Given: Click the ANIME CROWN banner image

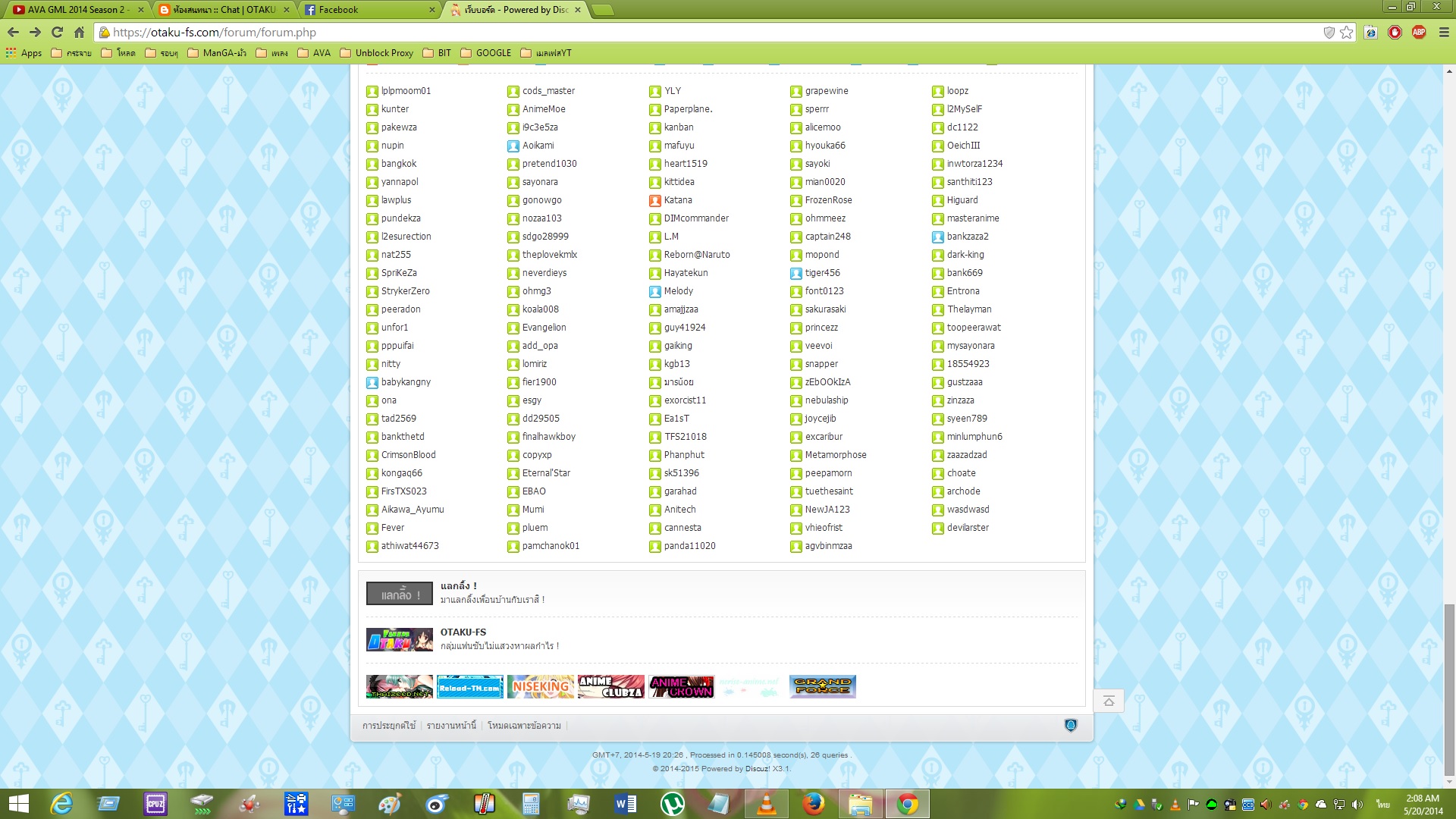Looking at the screenshot, I should pos(681,686).
